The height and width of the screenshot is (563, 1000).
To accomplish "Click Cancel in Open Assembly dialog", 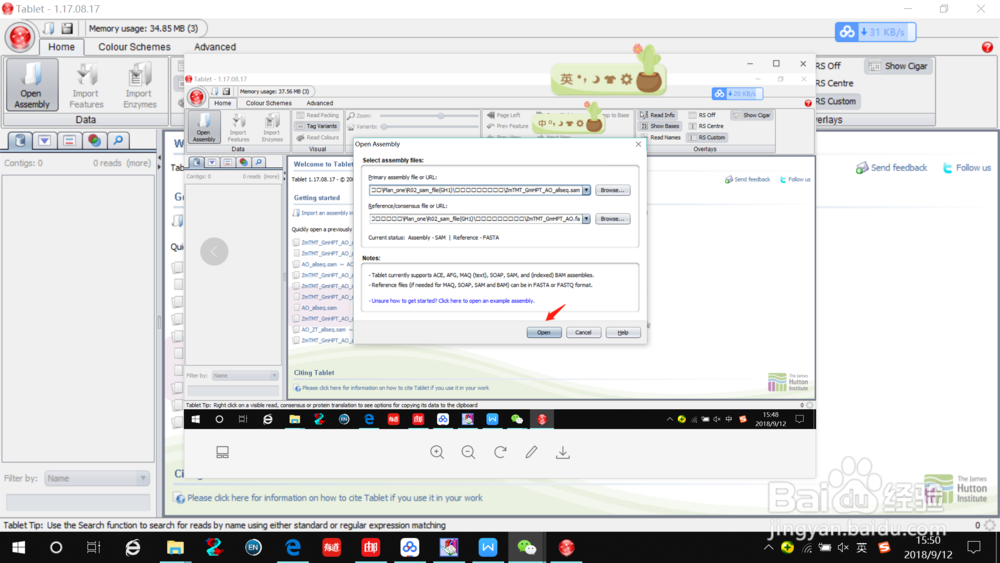I will pos(583,332).
